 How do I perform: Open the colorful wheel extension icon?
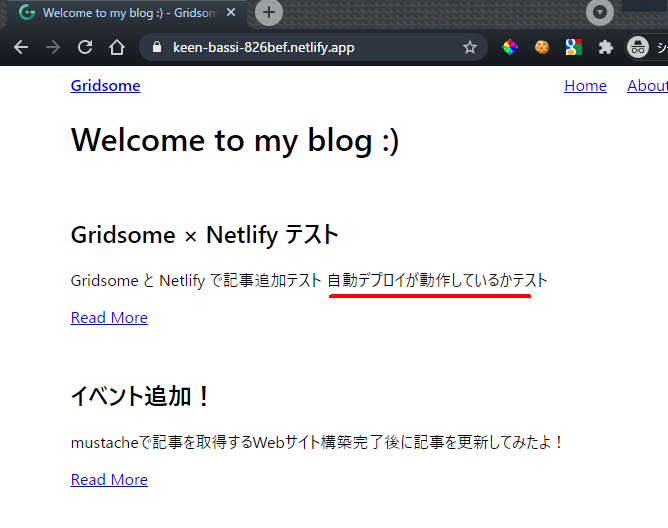point(510,47)
